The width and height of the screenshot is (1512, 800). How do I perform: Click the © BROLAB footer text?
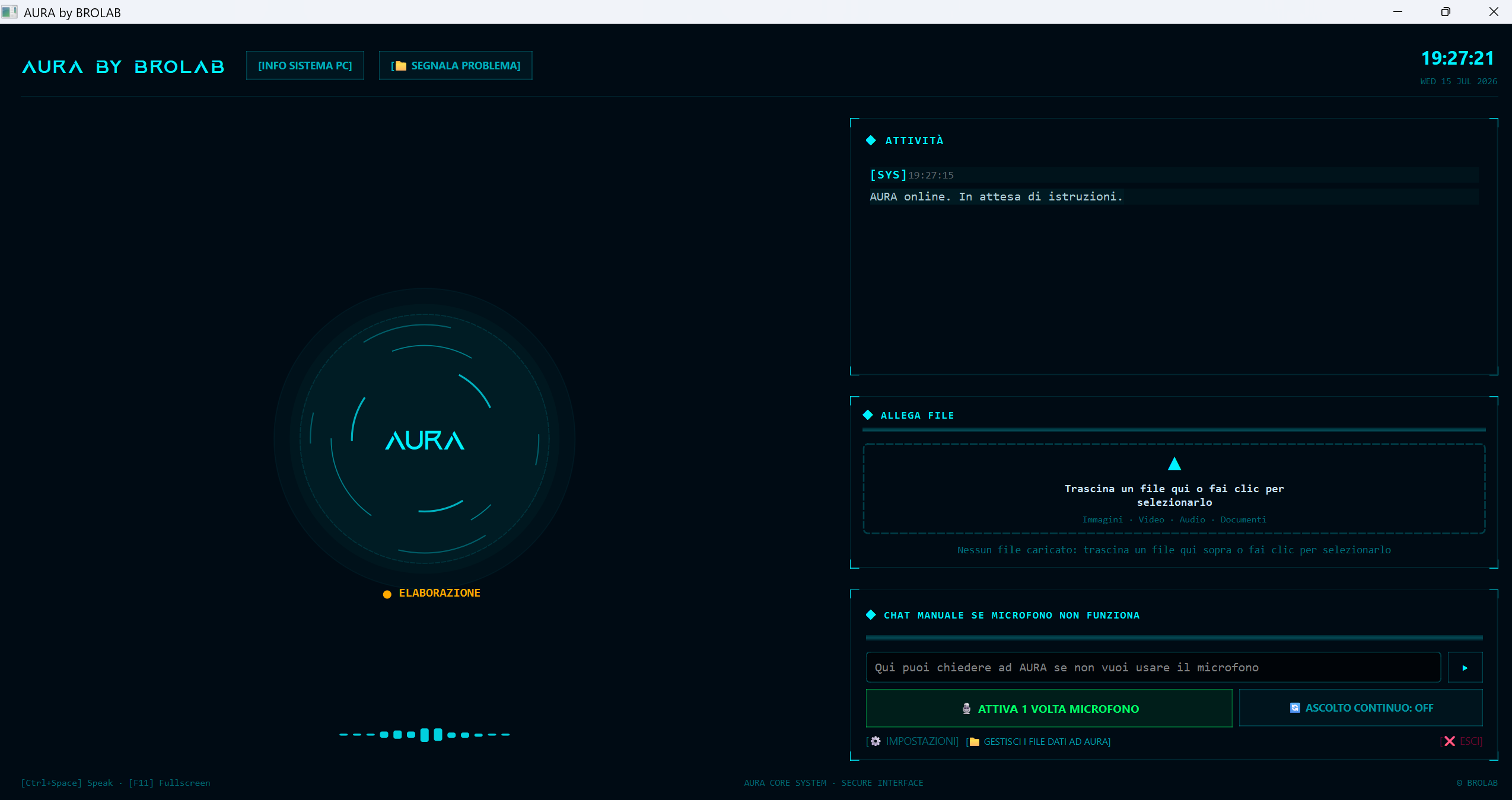(x=1477, y=783)
